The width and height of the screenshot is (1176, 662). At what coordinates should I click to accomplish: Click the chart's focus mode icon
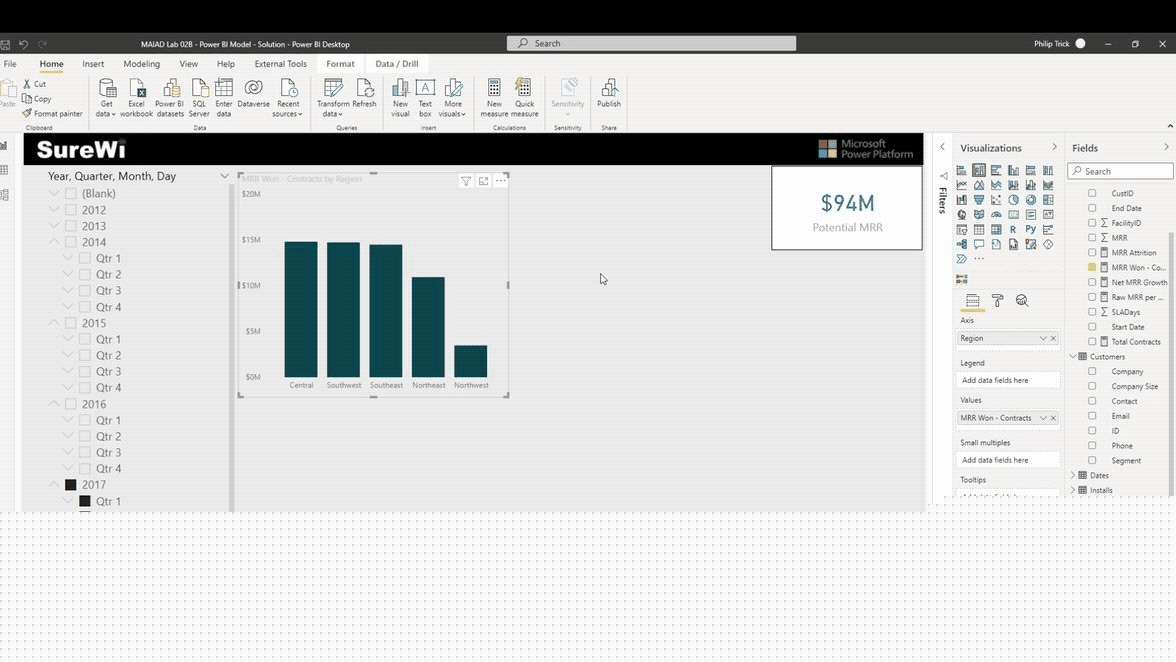[483, 181]
